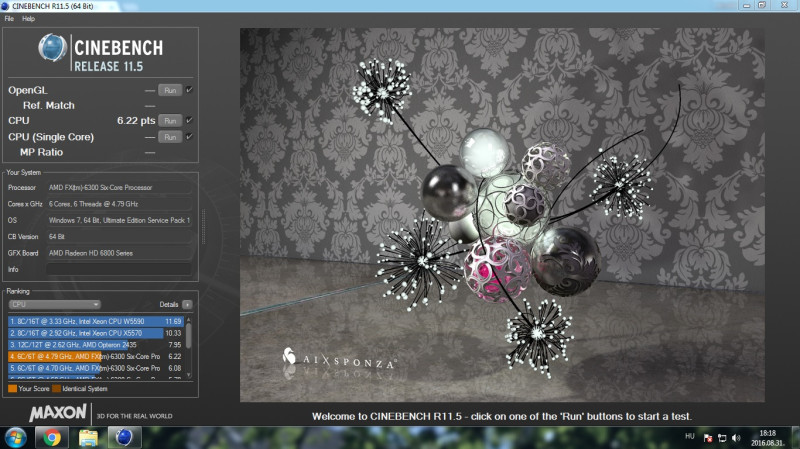Click the MAXON logo
This screenshot has height=449, width=800.
tap(58, 413)
